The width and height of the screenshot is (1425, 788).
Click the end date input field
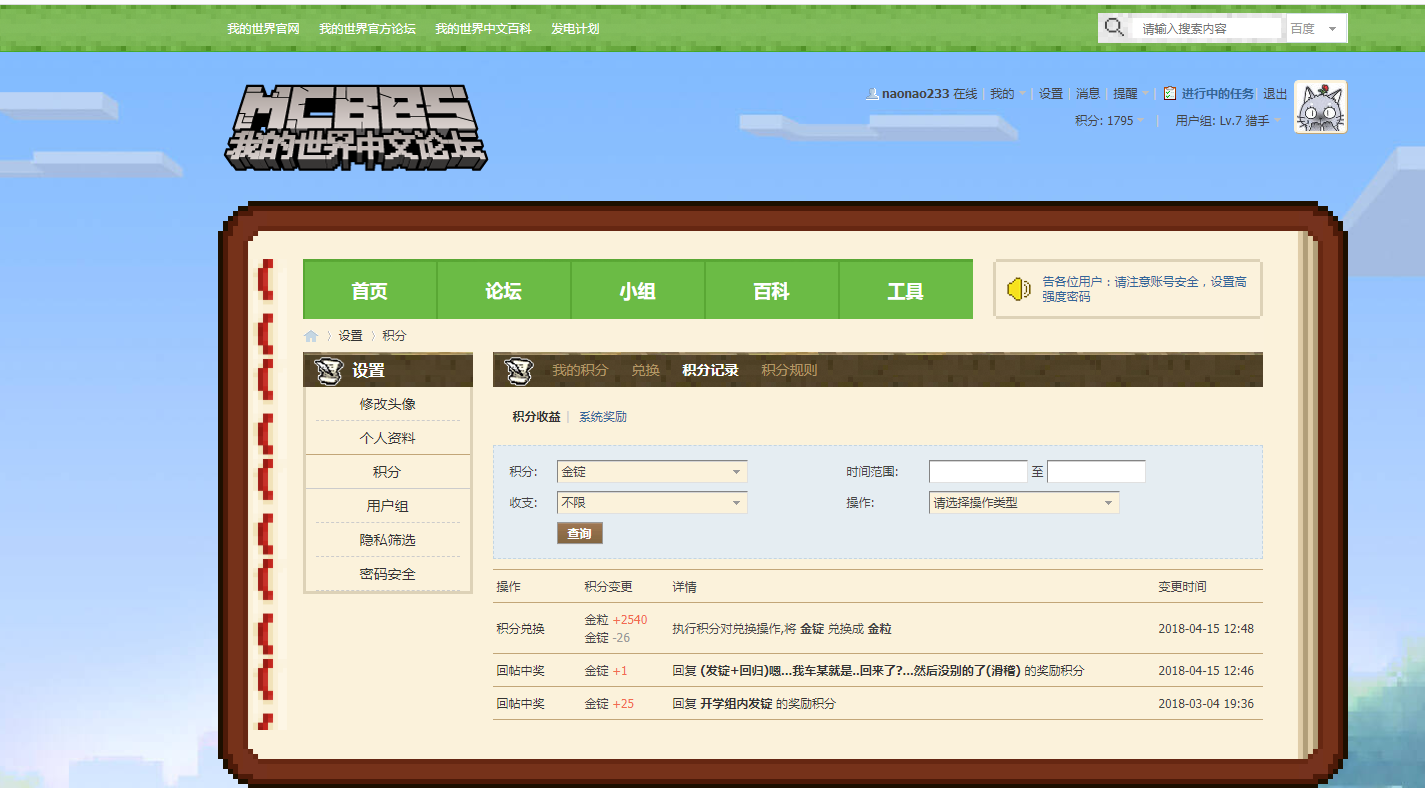click(x=1096, y=471)
